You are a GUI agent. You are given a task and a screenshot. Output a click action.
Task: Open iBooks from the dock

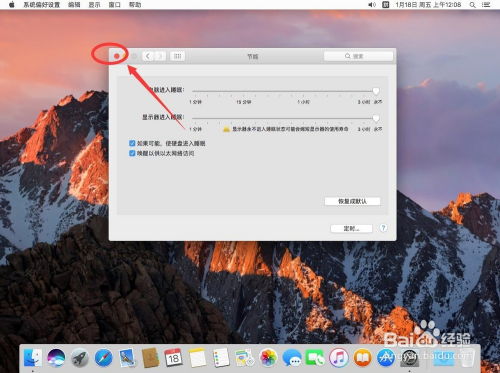363,358
